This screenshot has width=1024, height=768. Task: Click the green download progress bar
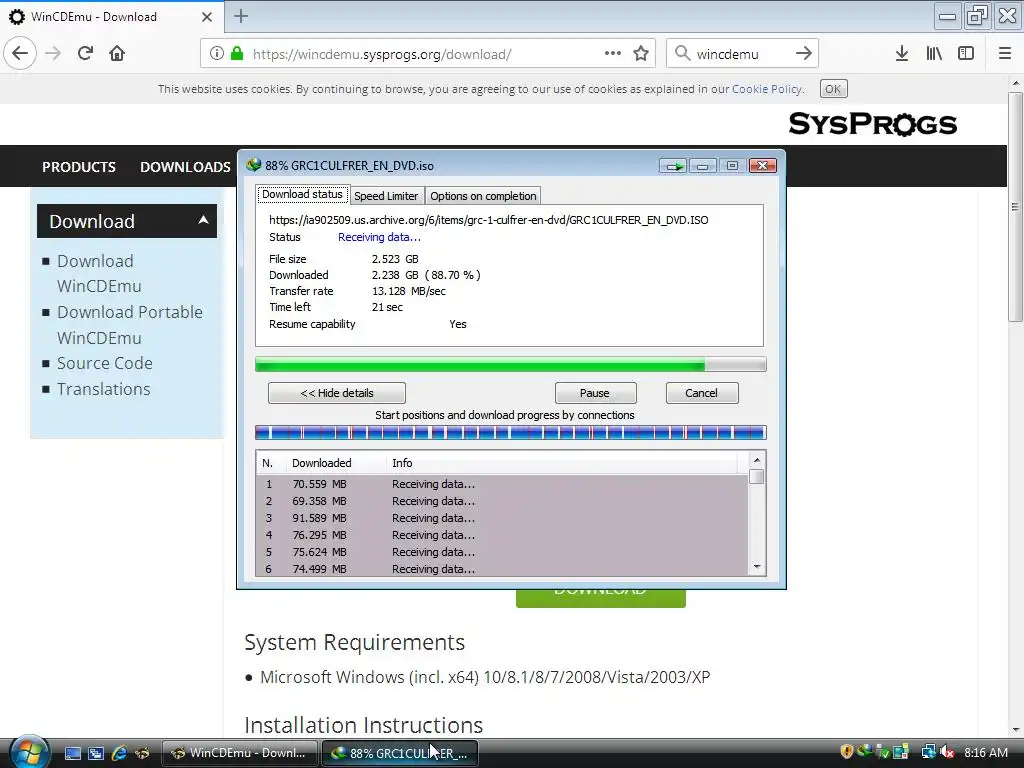click(x=511, y=364)
